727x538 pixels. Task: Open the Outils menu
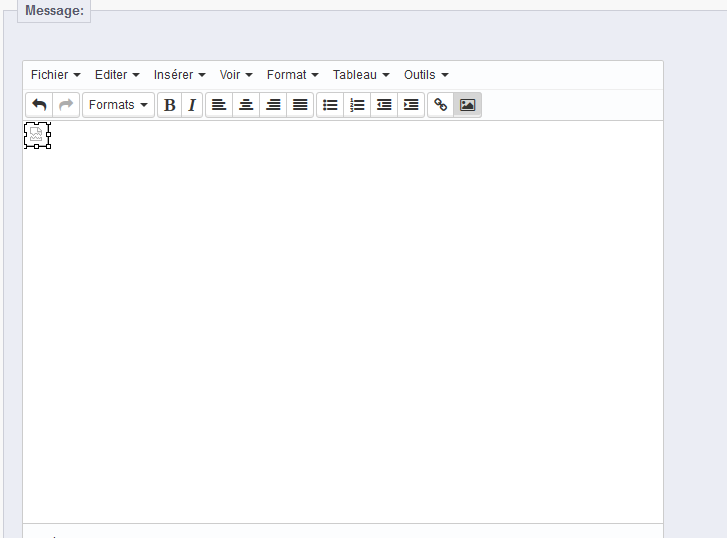[426, 75]
